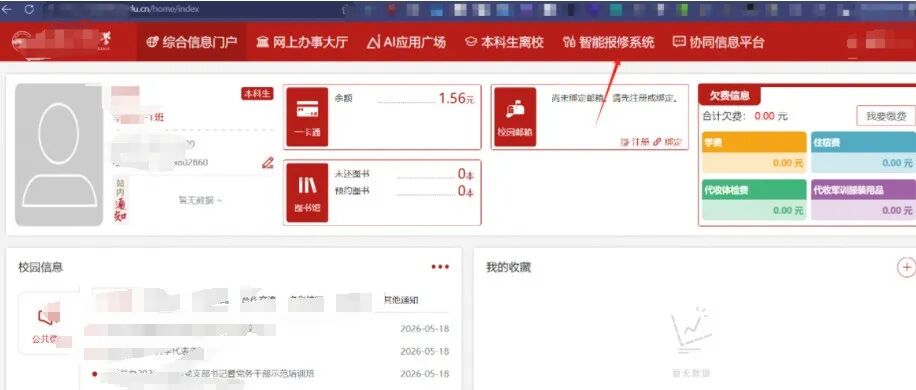Click the 我的收藏 panel title
The image size is (916, 390).
click(508, 267)
